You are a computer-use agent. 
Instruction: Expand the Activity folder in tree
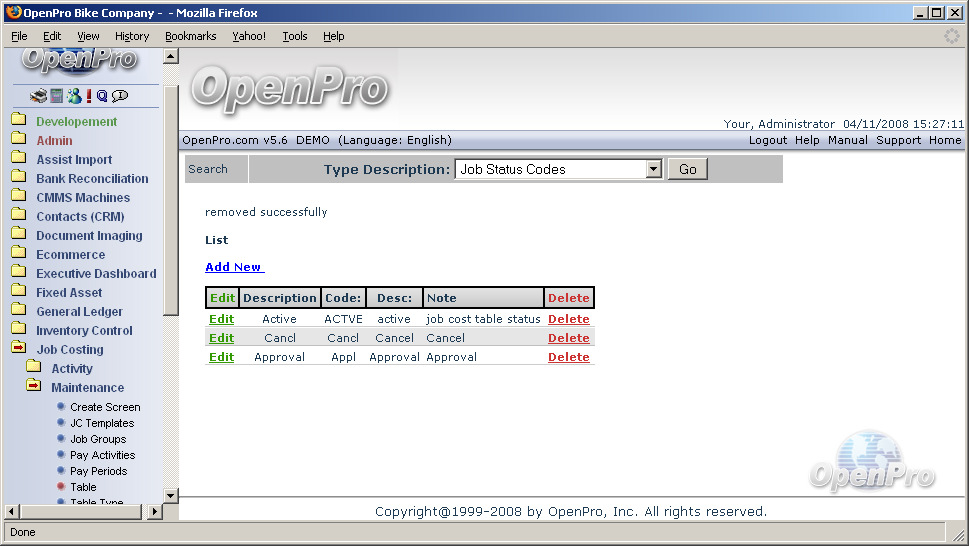34,368
